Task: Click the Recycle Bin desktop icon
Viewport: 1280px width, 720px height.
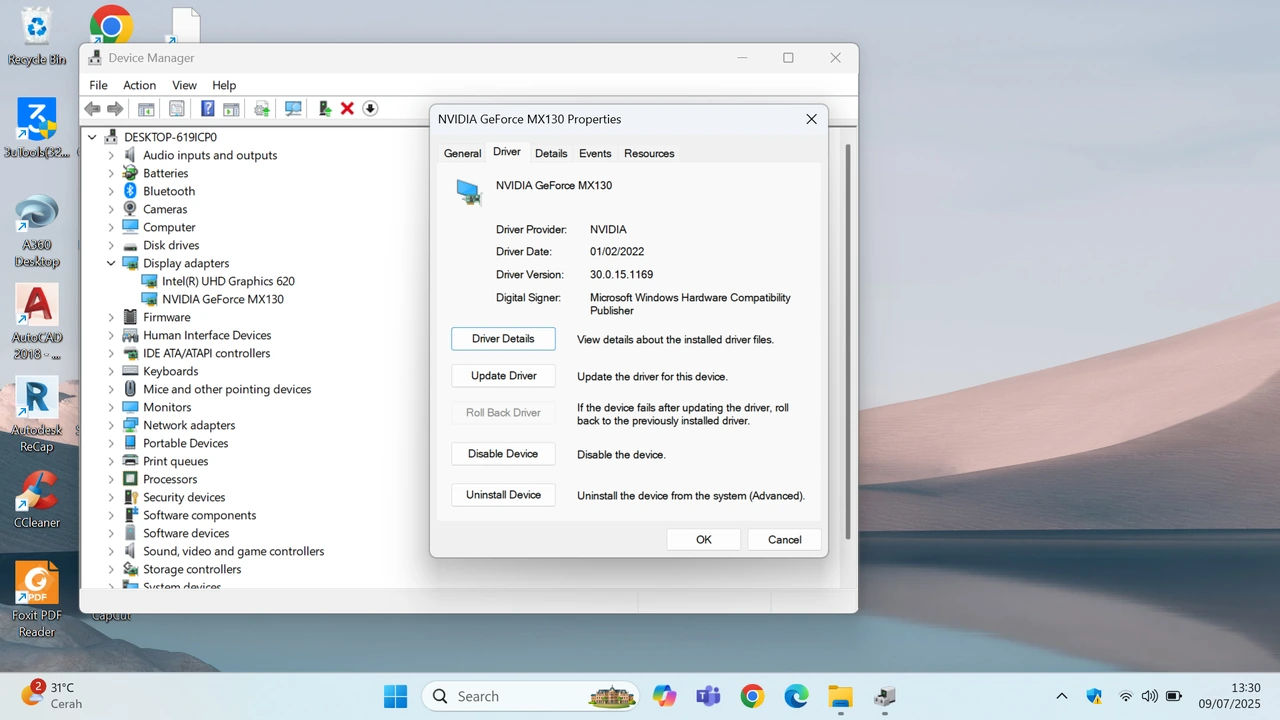Action: click(x=37, y=37)
